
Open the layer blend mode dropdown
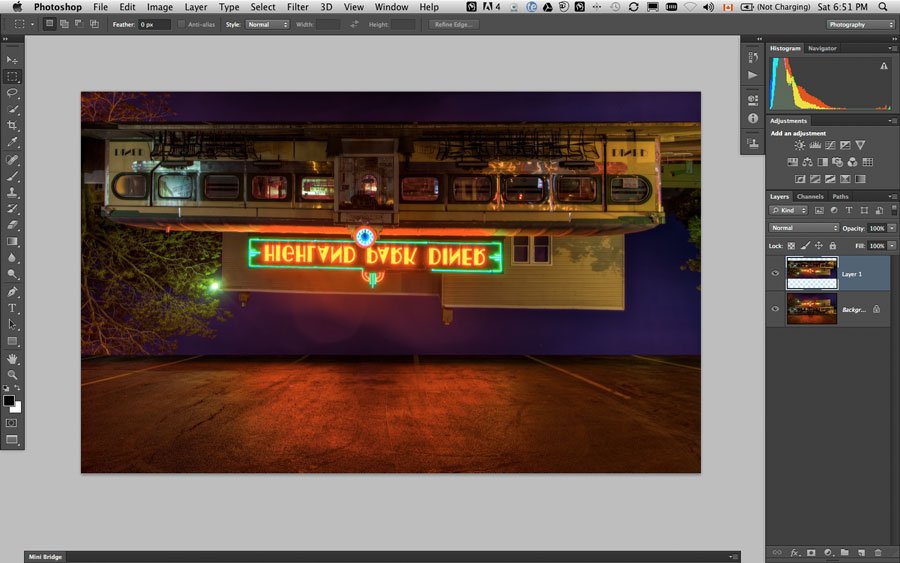coord(804,228)
